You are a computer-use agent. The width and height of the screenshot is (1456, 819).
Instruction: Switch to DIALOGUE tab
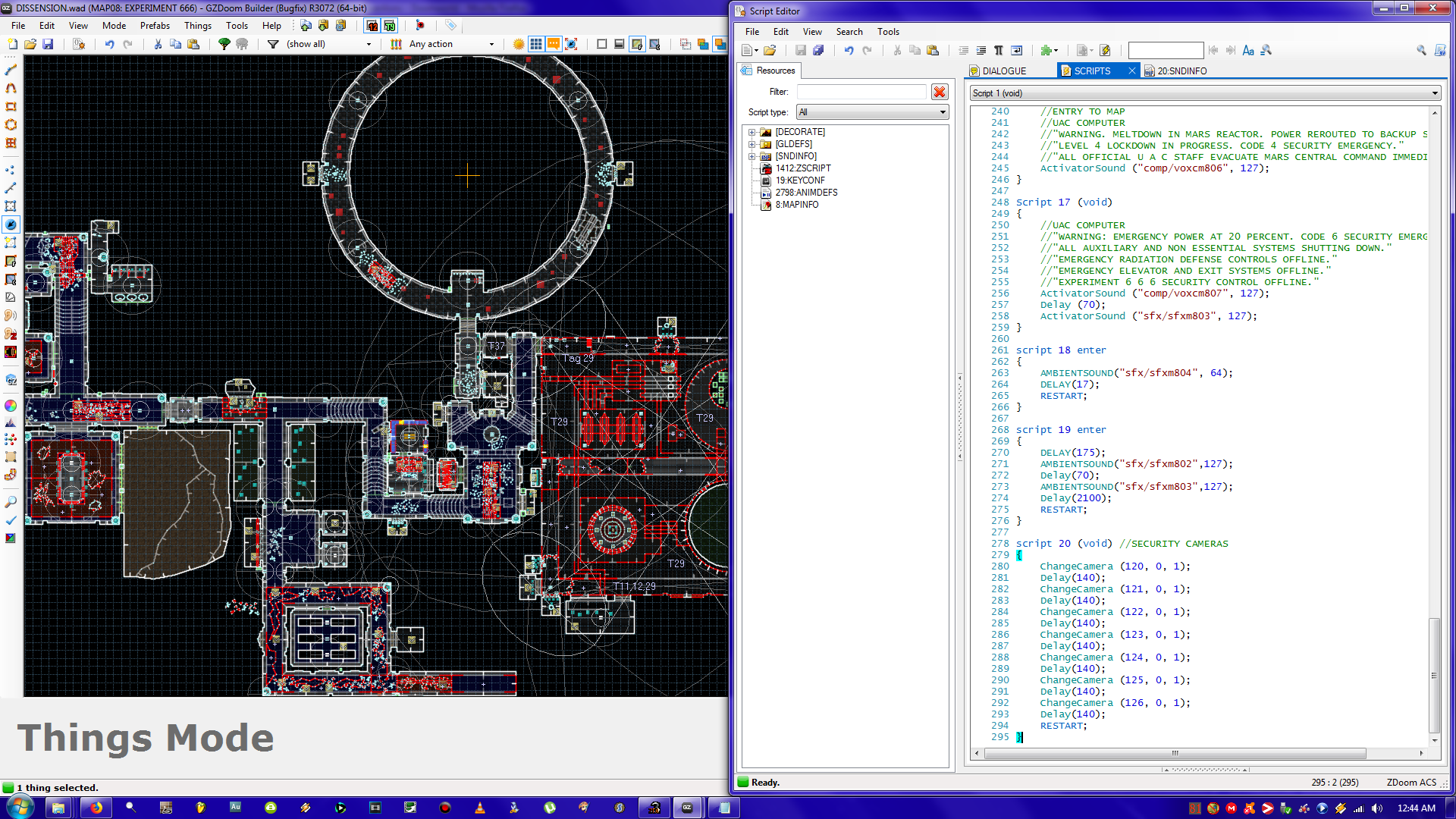coord(1004,71)
